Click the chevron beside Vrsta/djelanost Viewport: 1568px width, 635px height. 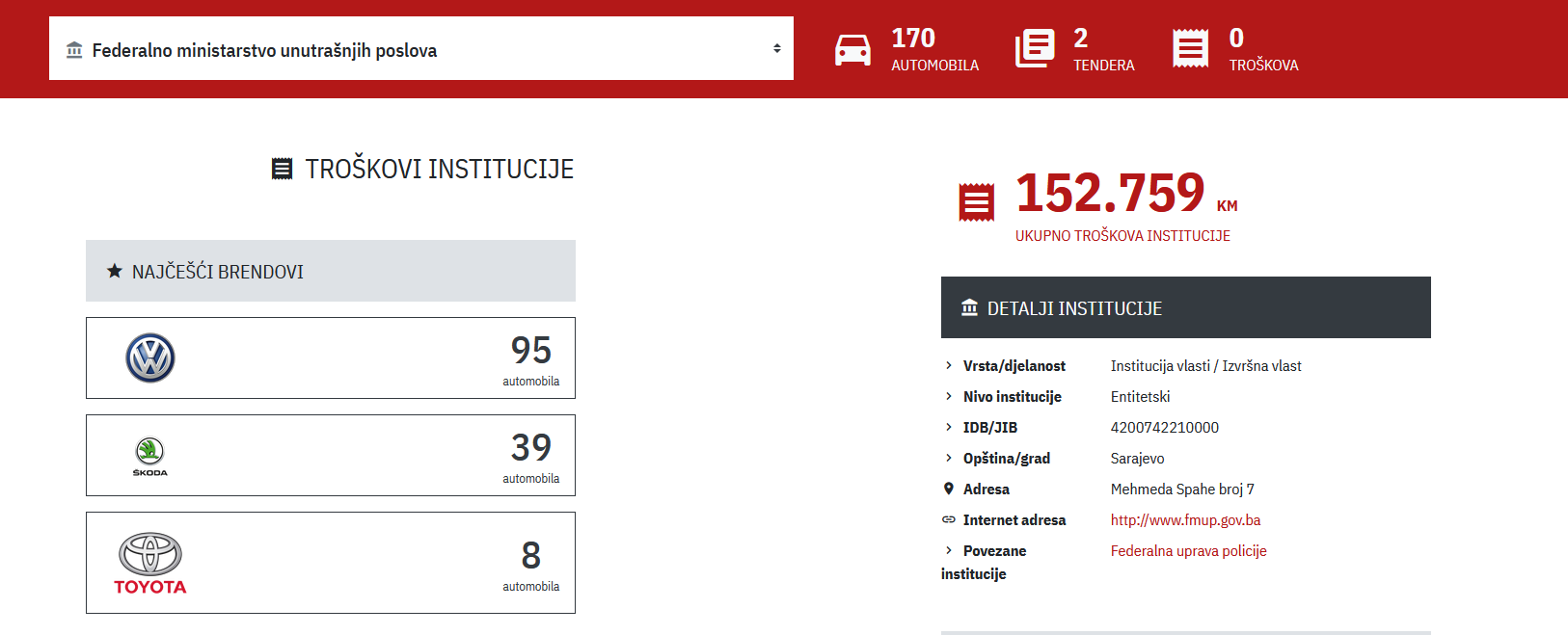pos(949,365)
